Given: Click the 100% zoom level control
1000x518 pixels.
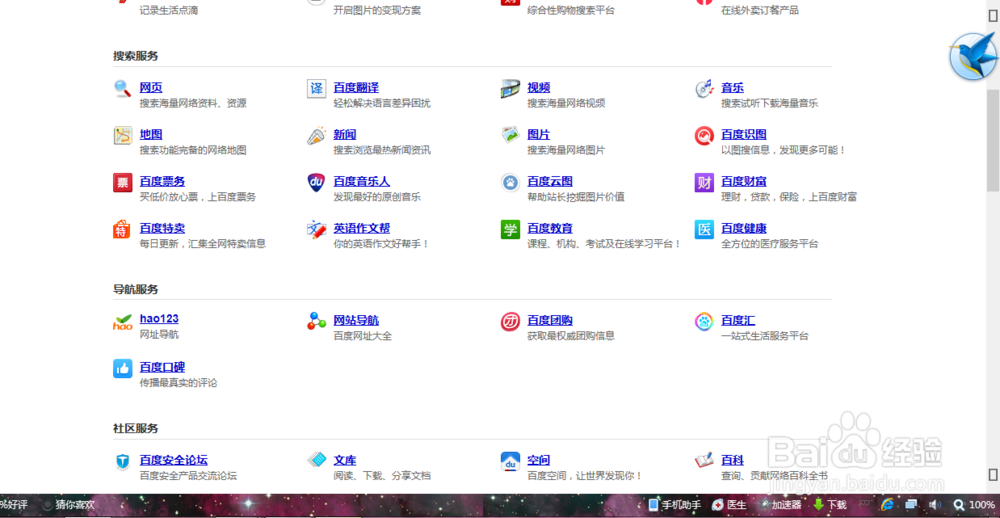Looking at the screenshot, I should point(974,505).
